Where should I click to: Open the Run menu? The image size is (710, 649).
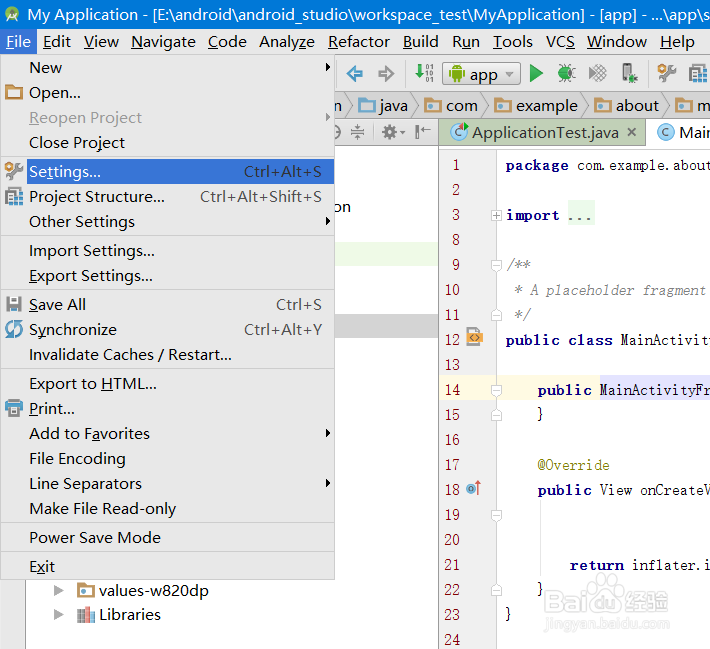(466, 42)
